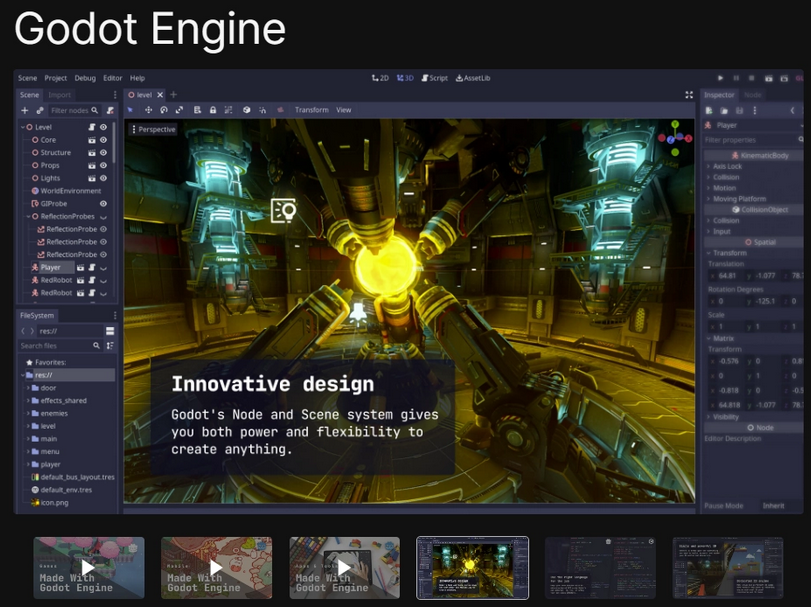
Task: Select the Rotate mode tool in toolbar
Action: click(x=164, y=110)
